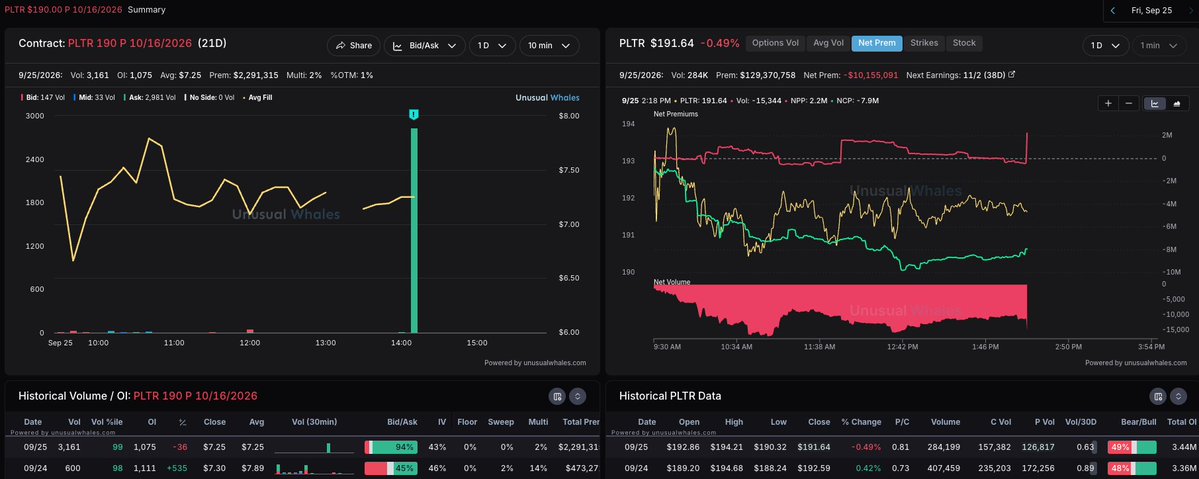The image size is (1199, 479).
Task: Zoom in the Net Premiums chart with plus
Action: (x=1107, y=103)
